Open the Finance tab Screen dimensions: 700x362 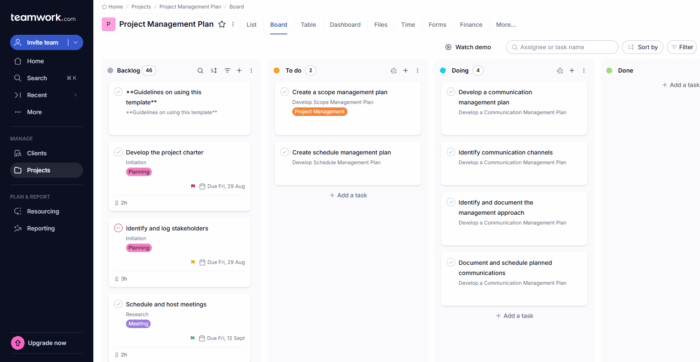[x=471, y=25]
